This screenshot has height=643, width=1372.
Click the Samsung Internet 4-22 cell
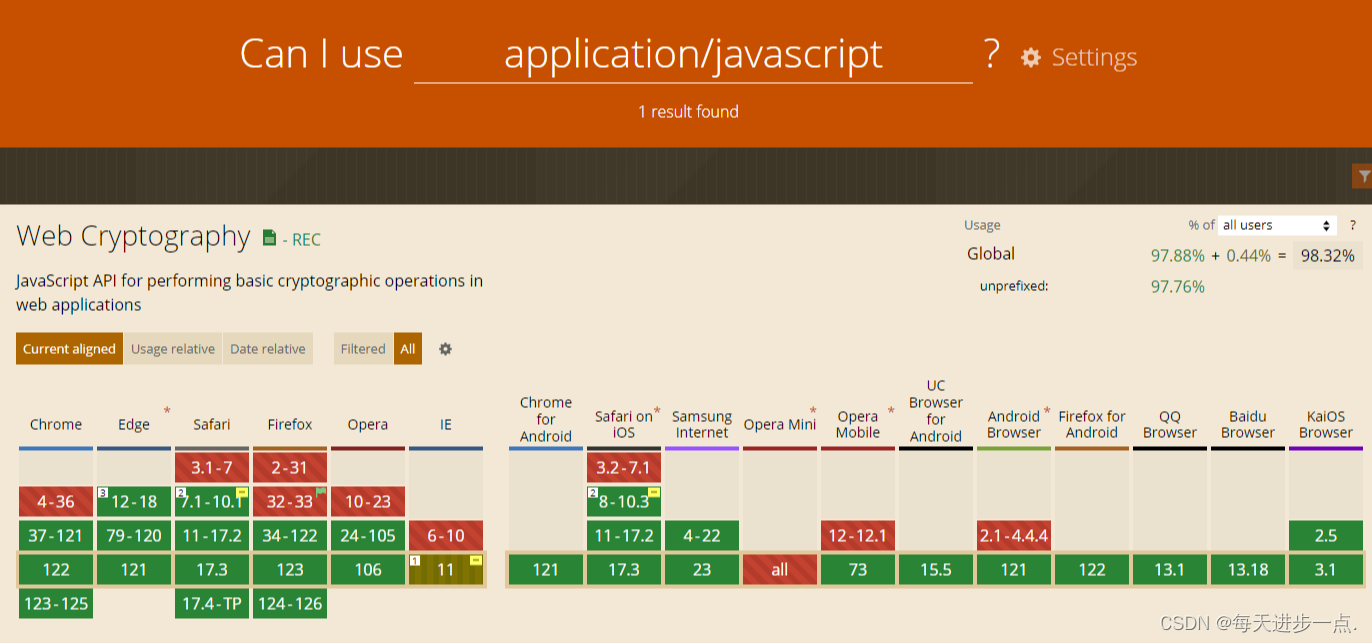point(702,535)
